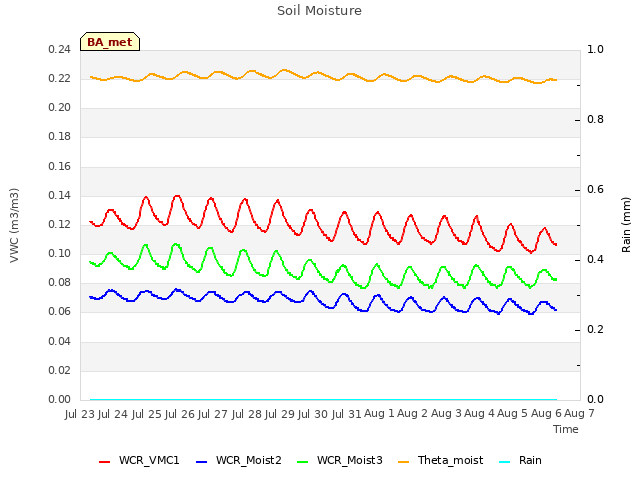
Task: Click the cyan Rain line at zero
Action: click(x=323, y=399)
